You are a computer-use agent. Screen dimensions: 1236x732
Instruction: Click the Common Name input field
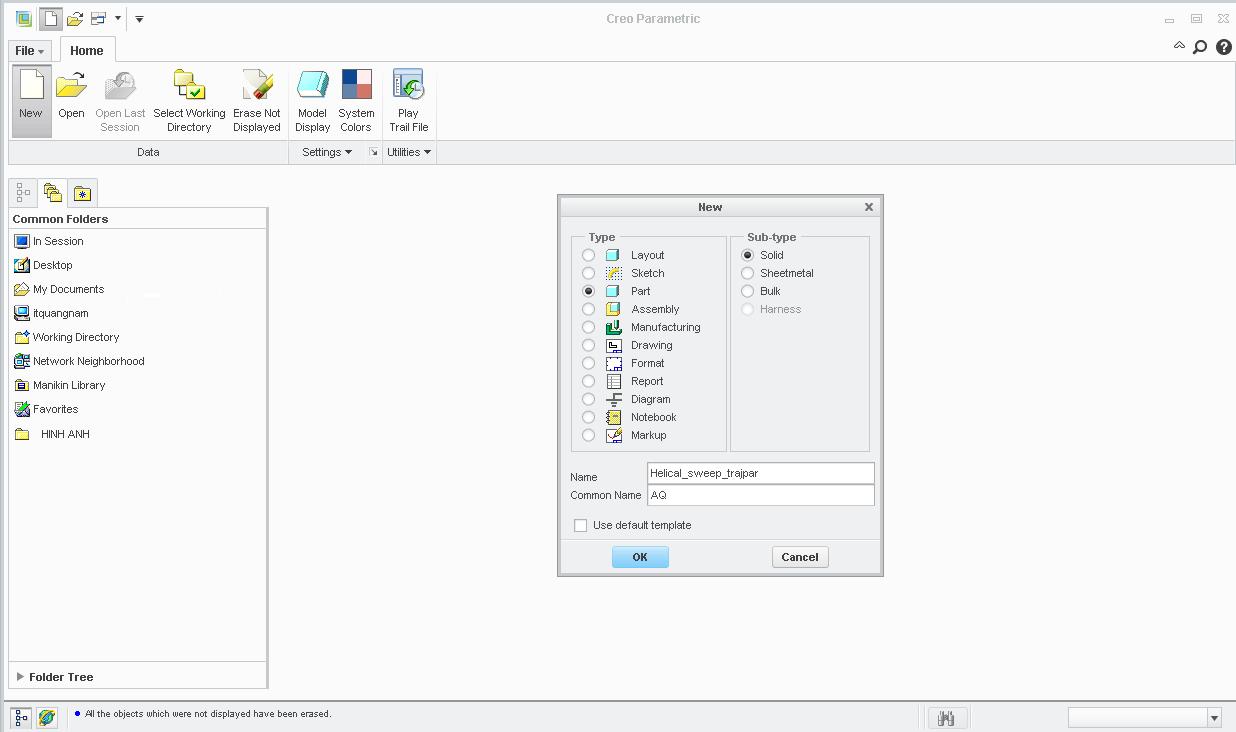761,495
